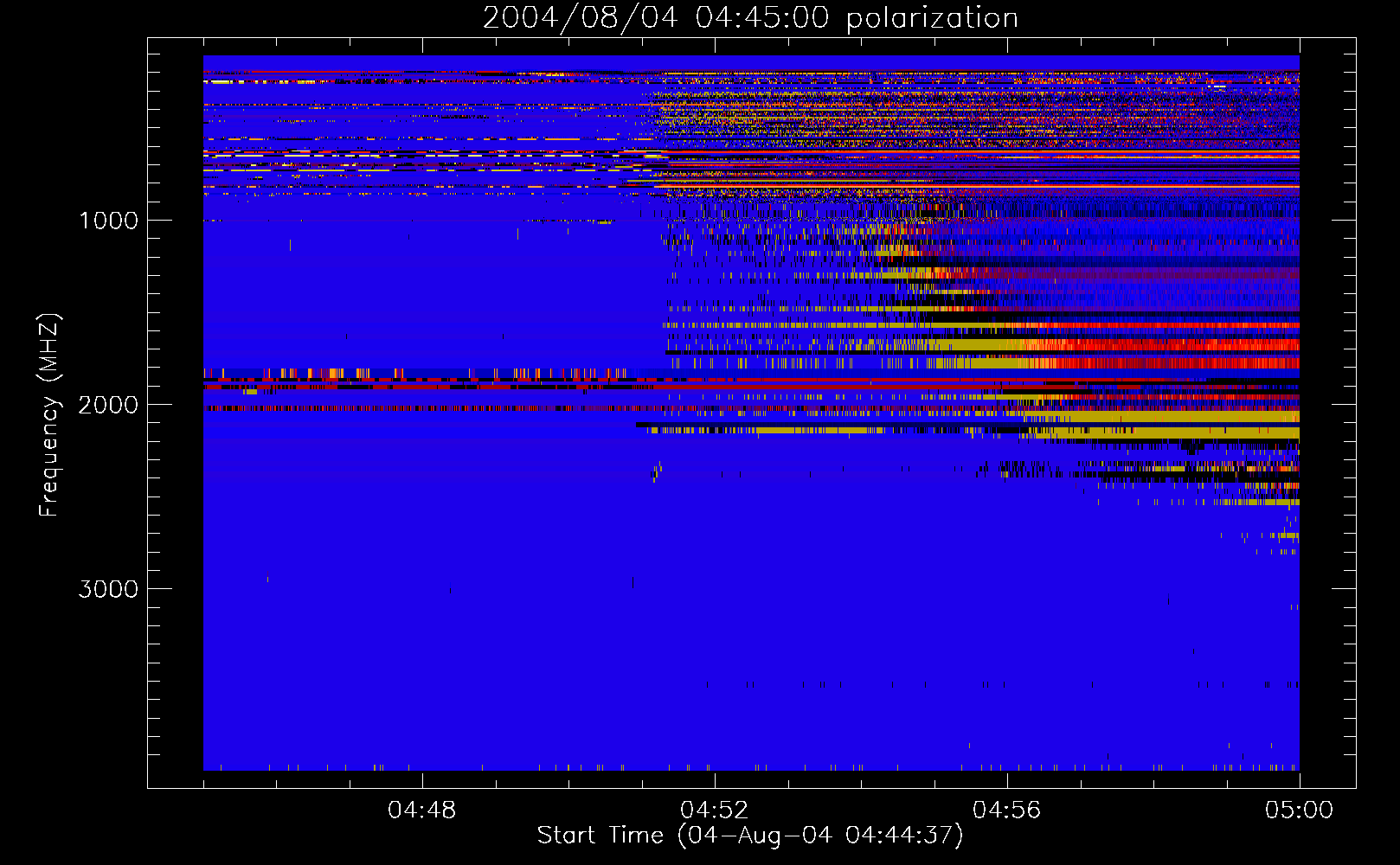Screen dimensions: 1400x865
Task: Click the 04:56 time tick label
Action: click(1007, 811)
